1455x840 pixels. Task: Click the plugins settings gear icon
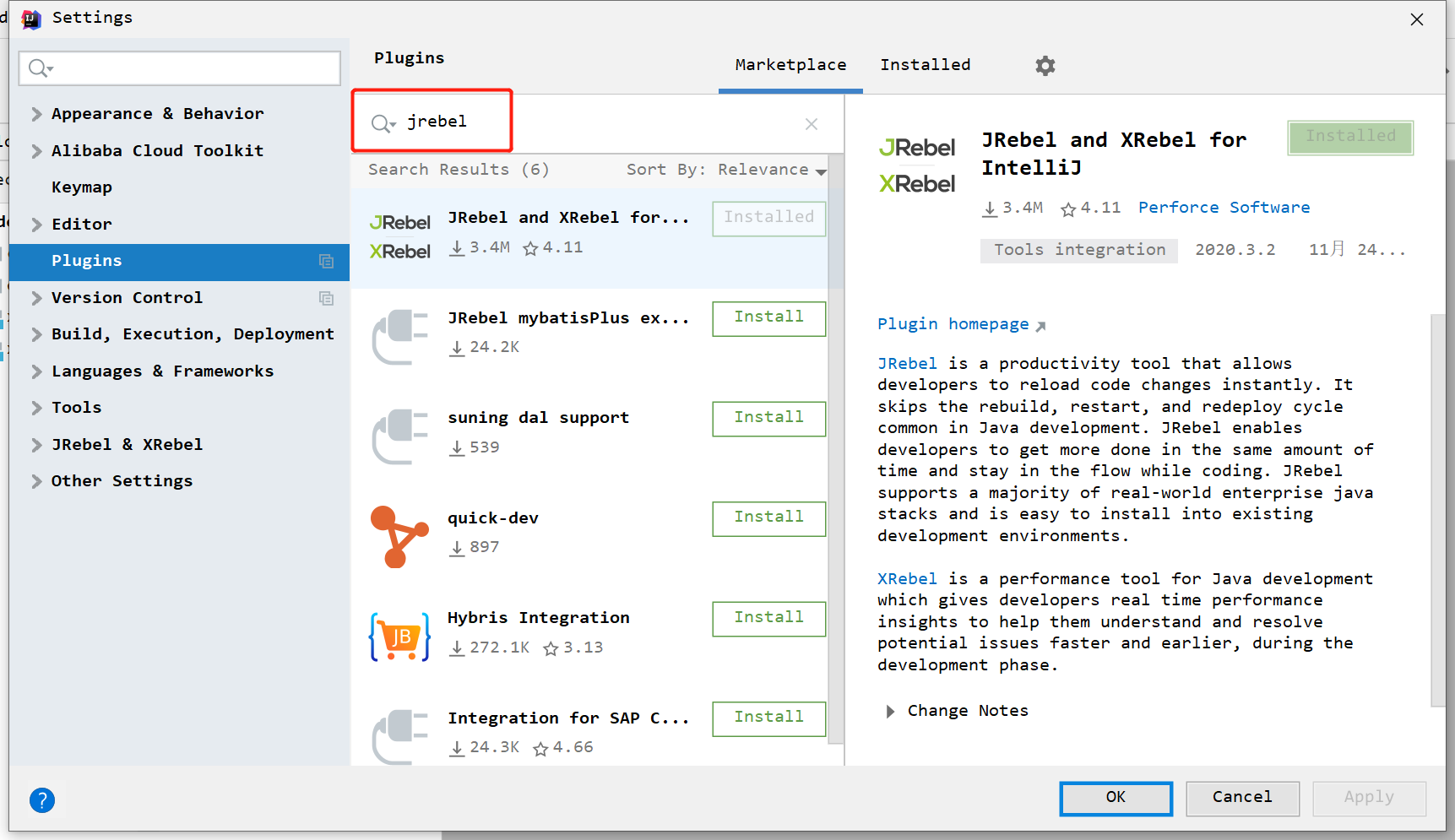[1045, 66]
